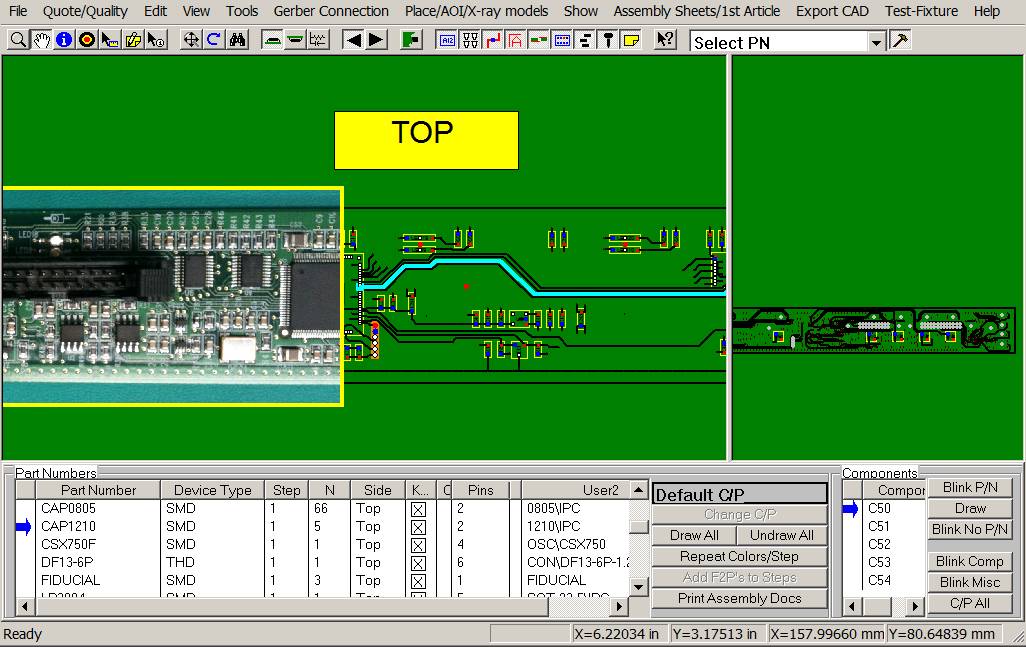Open the Test-Fixture menu

tap(921, 11)
